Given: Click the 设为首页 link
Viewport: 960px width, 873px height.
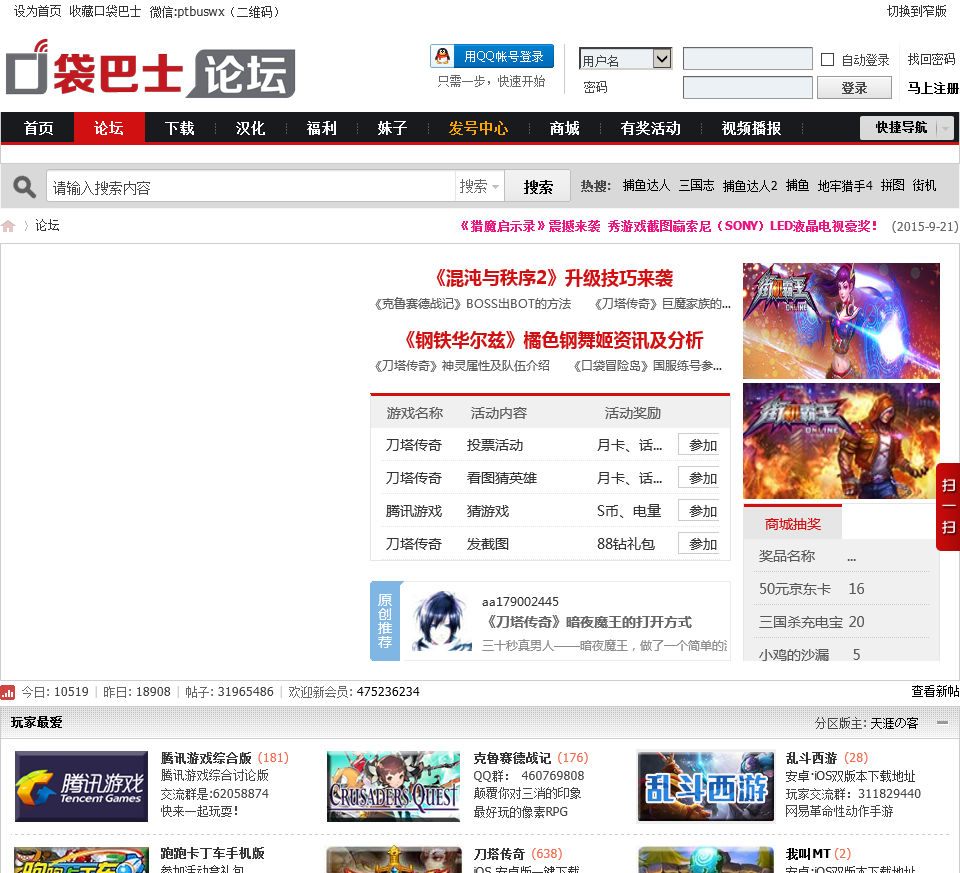Looking at the screenshot, I should click(x=37, y=11).
